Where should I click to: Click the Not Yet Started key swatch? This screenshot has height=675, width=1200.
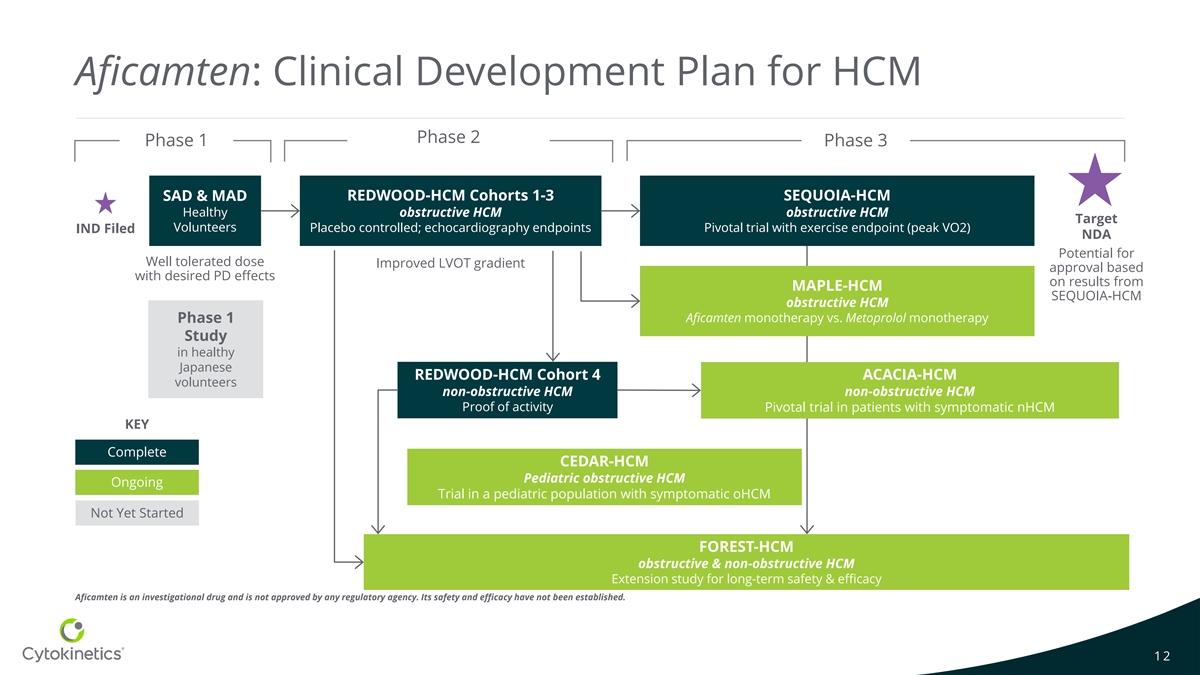137,513
